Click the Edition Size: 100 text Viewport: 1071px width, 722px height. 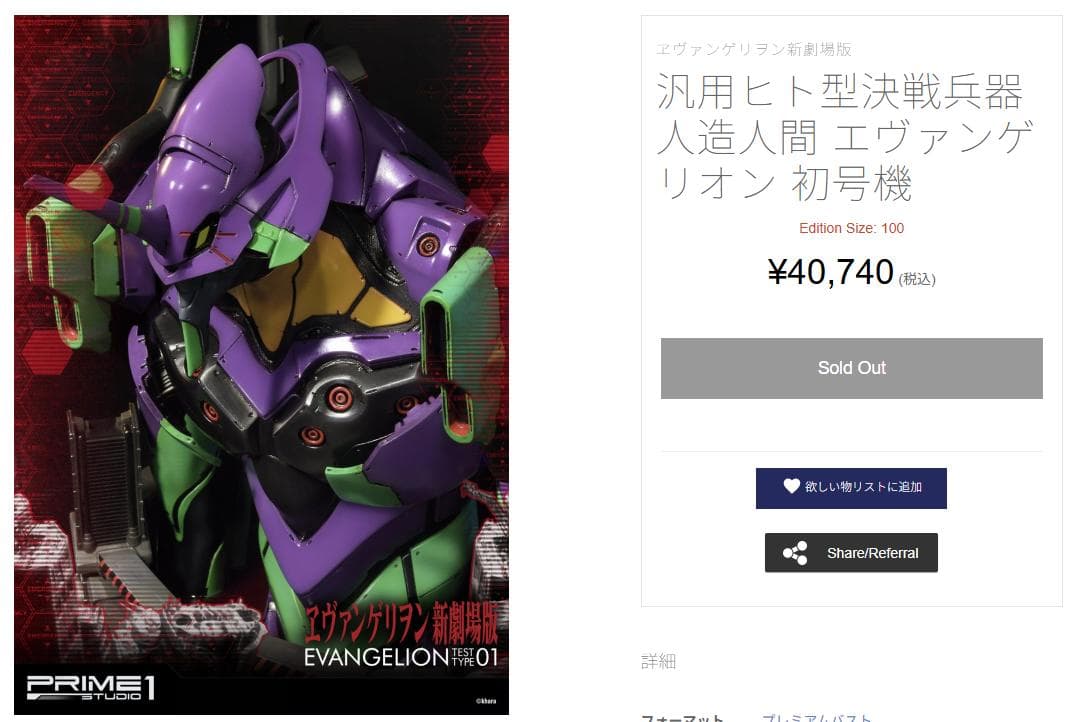pyautogui.click(x=851, y=228)
